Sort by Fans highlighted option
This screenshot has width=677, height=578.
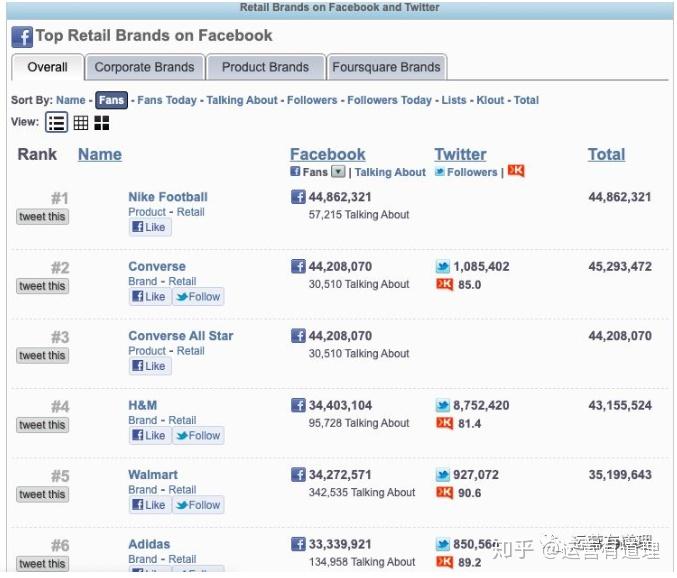point(111,100)
